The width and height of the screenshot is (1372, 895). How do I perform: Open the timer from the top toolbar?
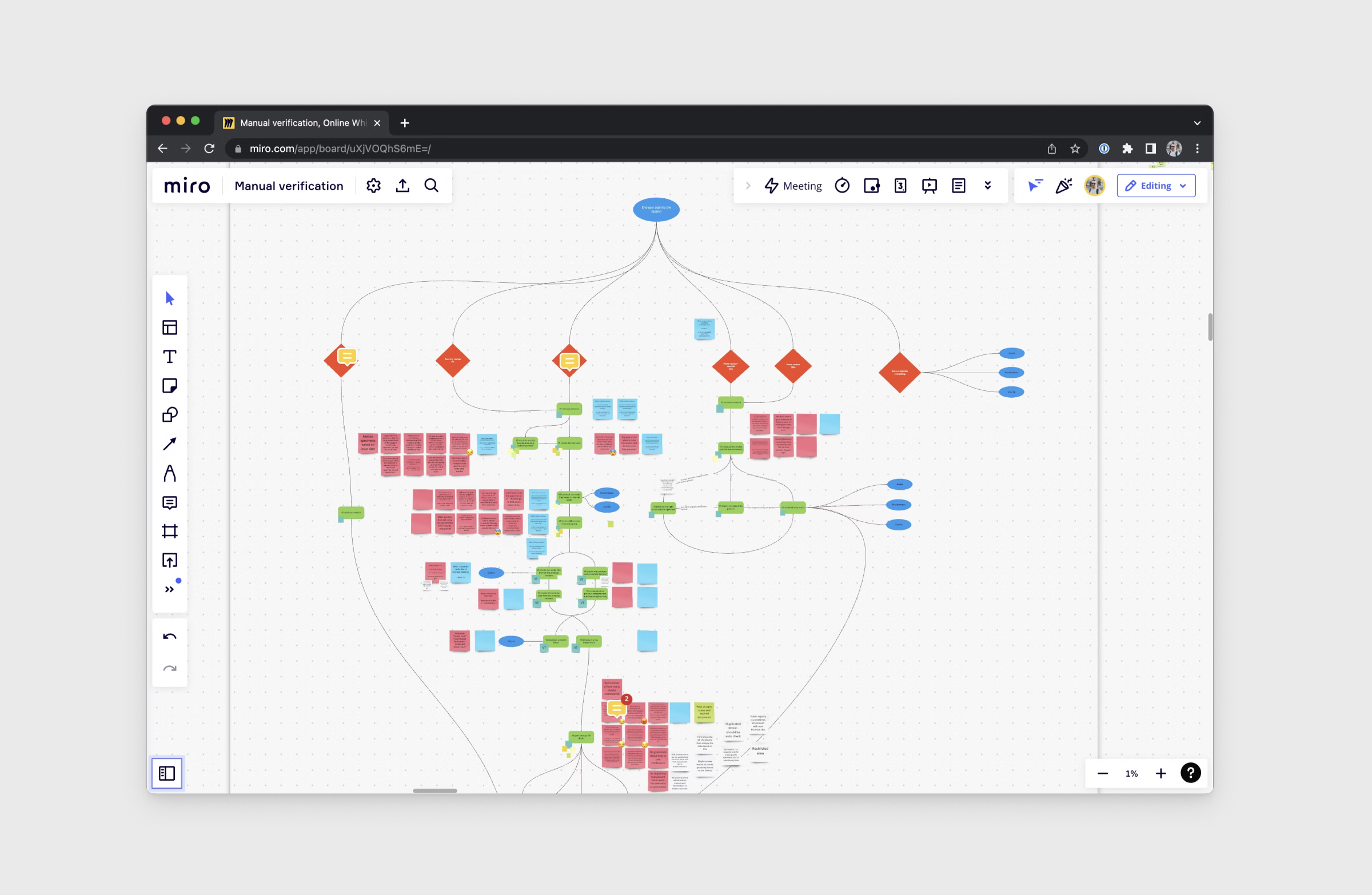842,186
